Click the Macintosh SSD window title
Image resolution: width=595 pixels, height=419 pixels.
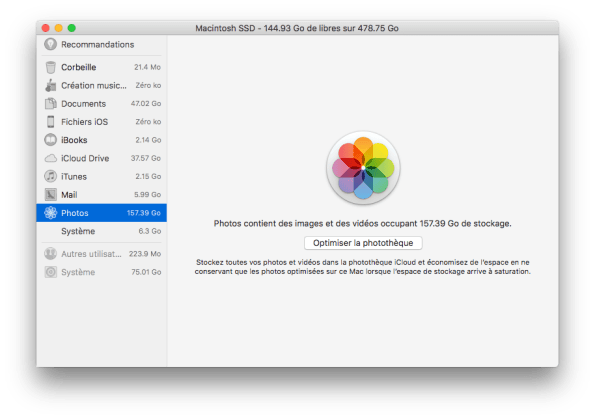click(x=297, y=28)
